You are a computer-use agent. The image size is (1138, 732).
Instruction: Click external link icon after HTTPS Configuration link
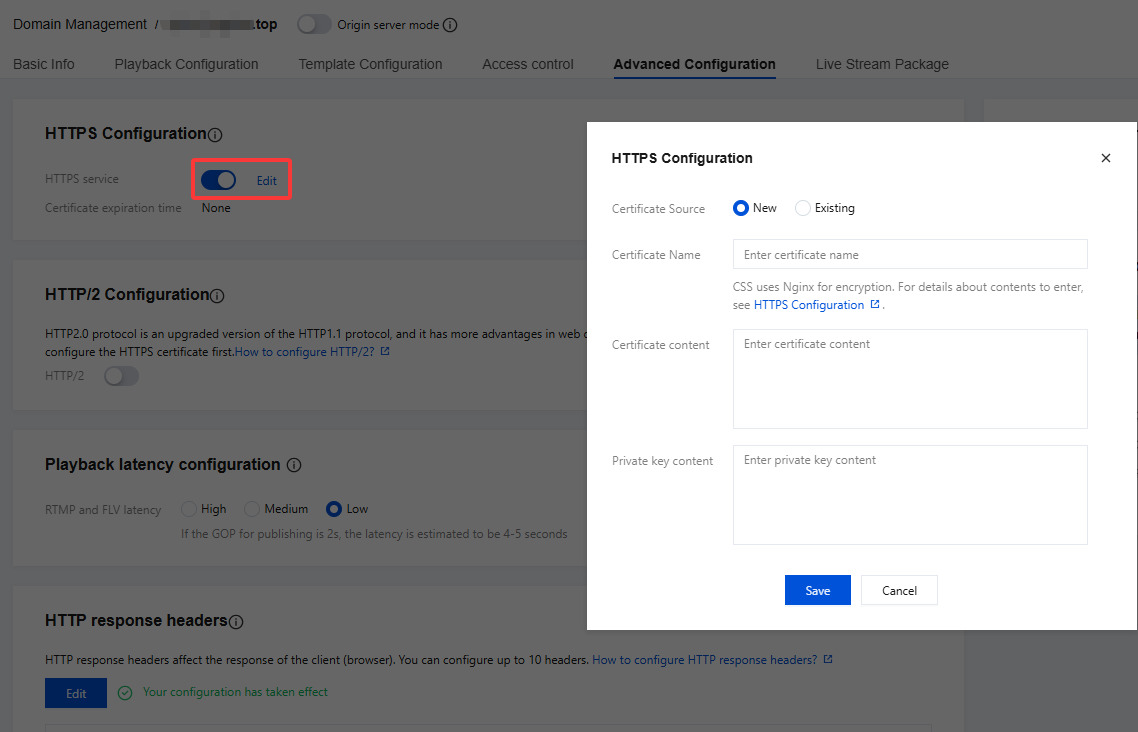click(875, 305)
